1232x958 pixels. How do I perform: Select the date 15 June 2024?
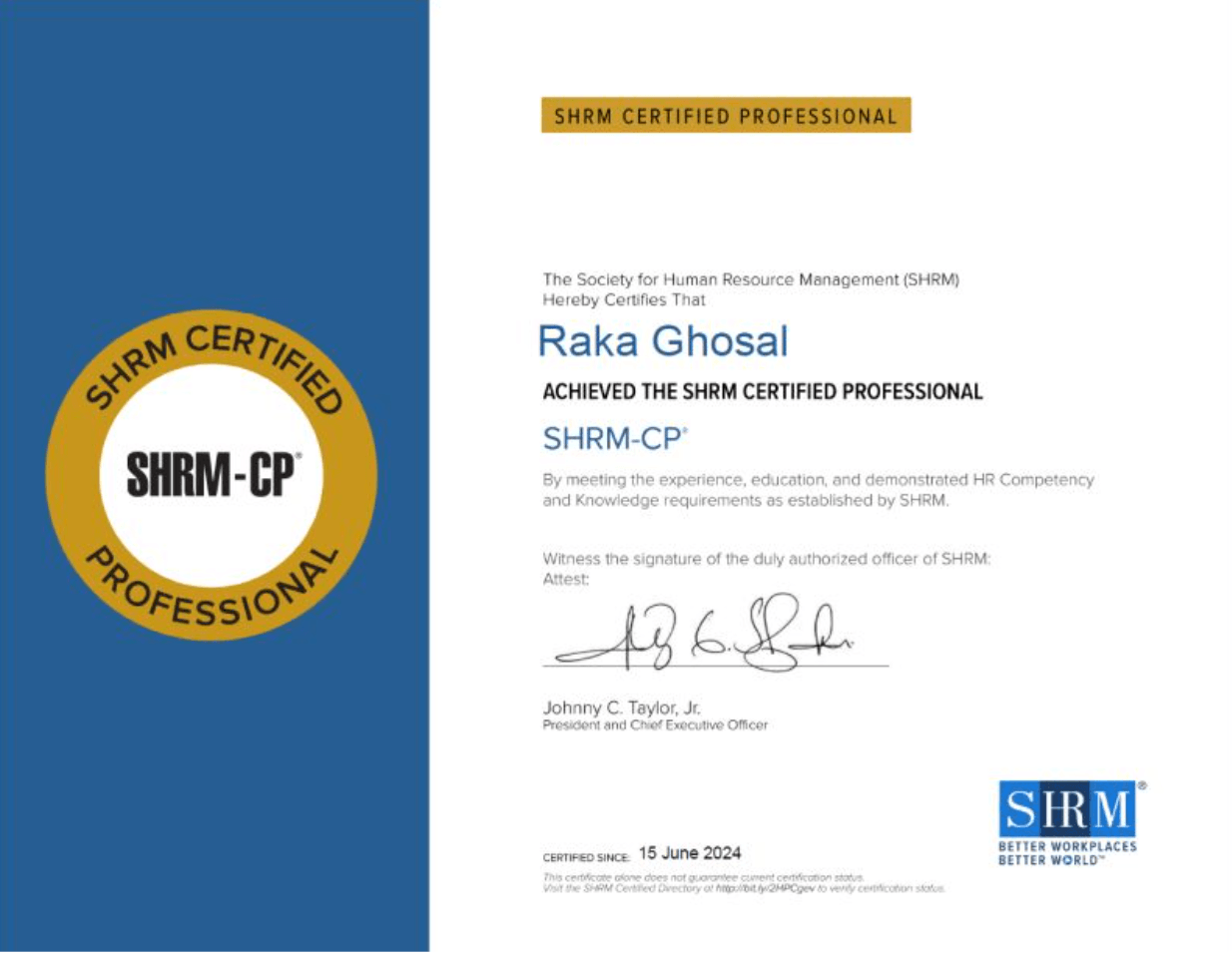(690, 853)
